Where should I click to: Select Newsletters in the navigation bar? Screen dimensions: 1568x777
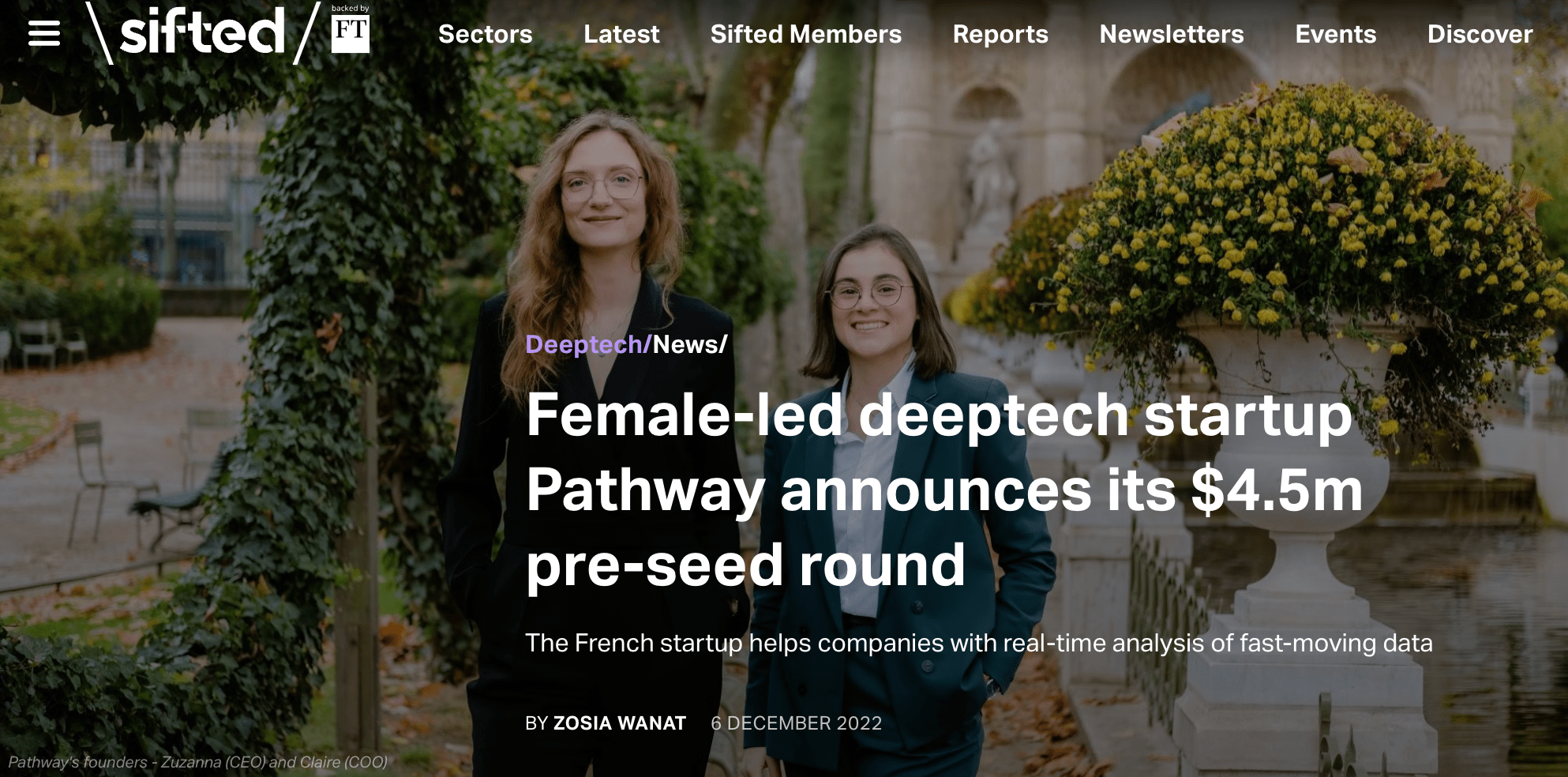click(x=1172, y=34)
